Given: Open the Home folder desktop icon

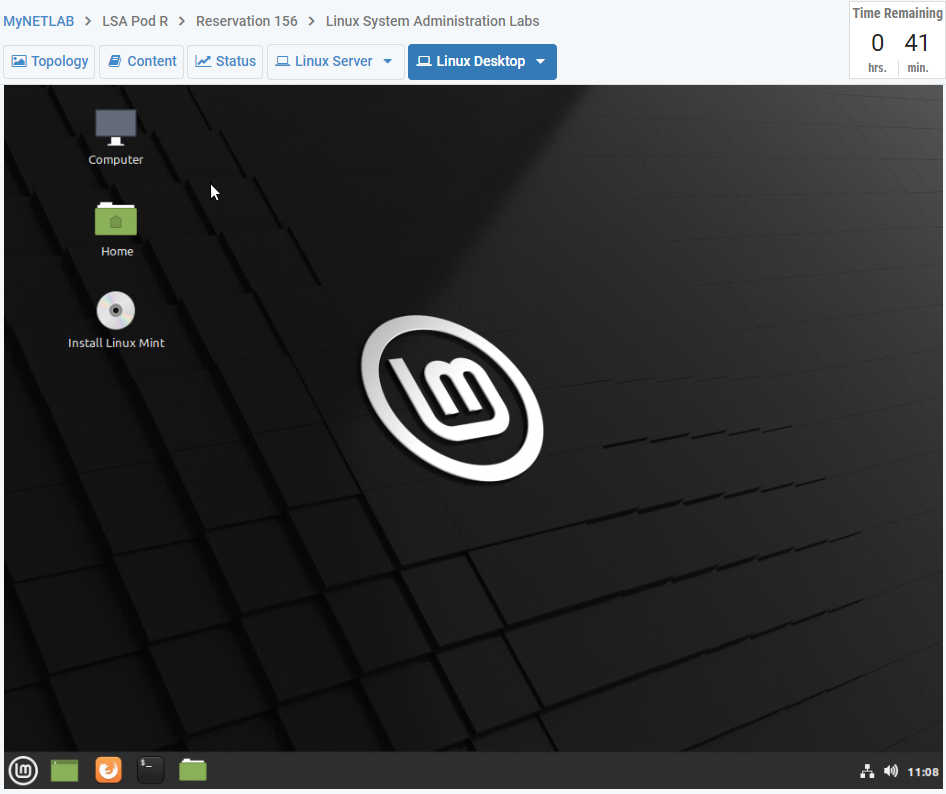Looking at the screenshot, I should coord(116,229).
